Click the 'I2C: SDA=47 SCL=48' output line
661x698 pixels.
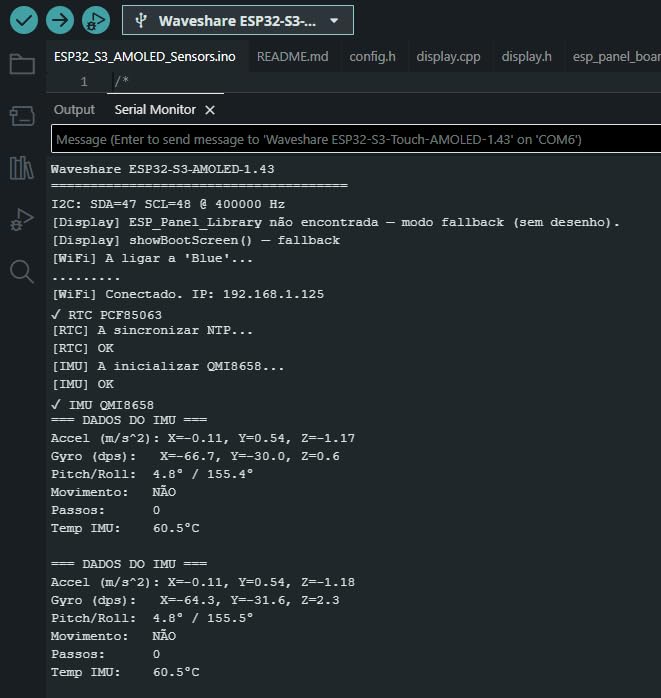168,204
